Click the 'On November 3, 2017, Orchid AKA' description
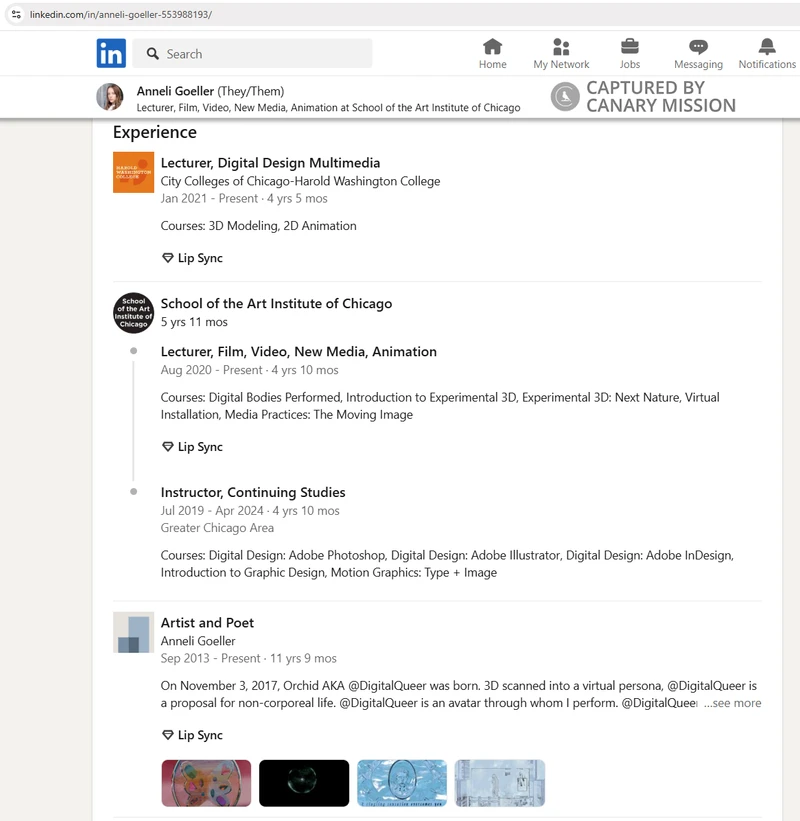Screen dimensions: 800x821 point(459,694)
